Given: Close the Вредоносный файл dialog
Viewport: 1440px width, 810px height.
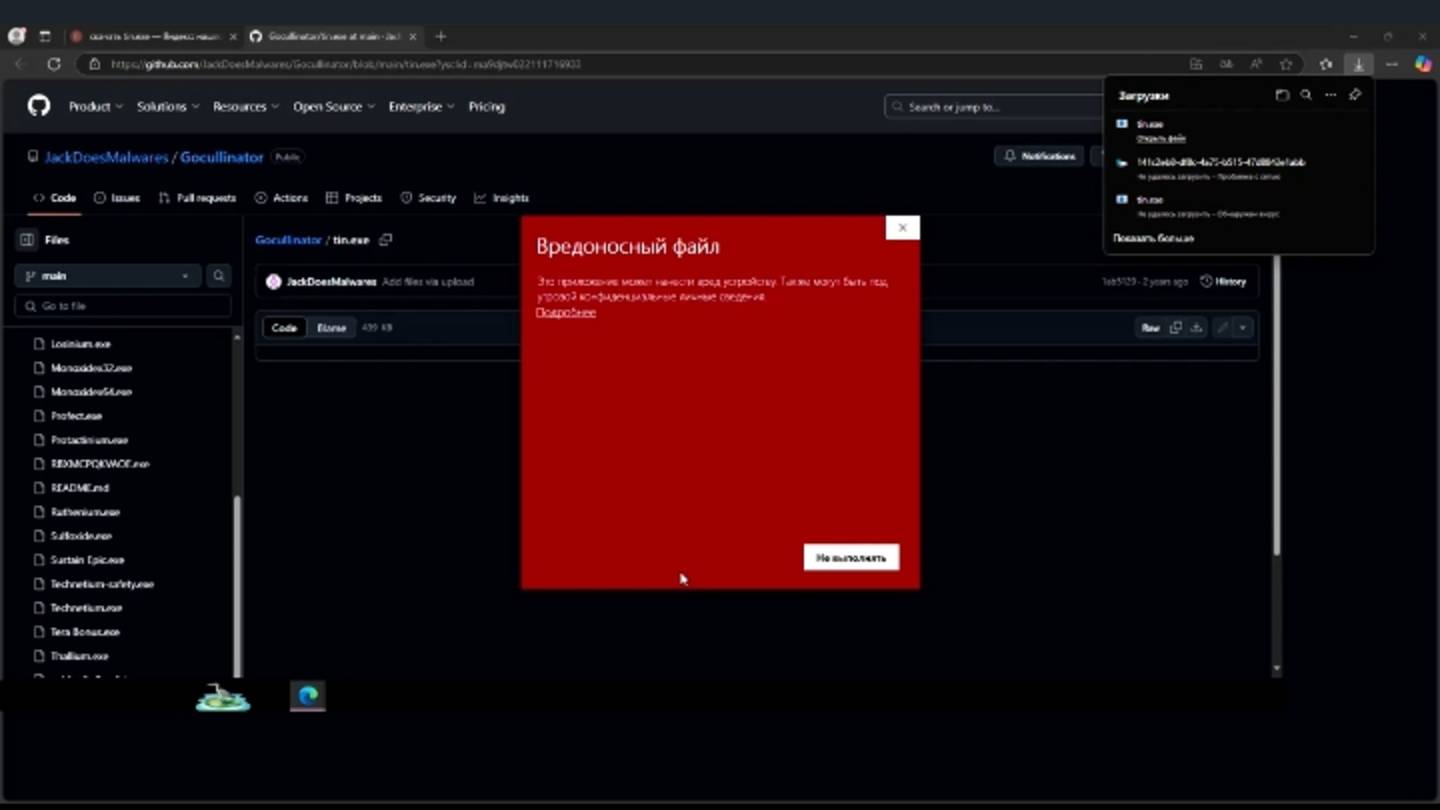Looking at the screenshot, I should 902,228.
